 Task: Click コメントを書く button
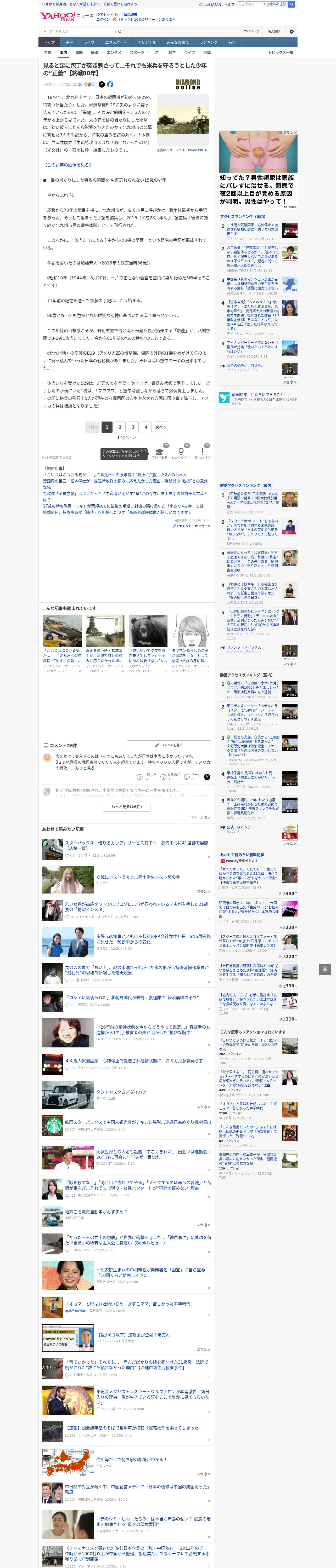tap(168, 746)
